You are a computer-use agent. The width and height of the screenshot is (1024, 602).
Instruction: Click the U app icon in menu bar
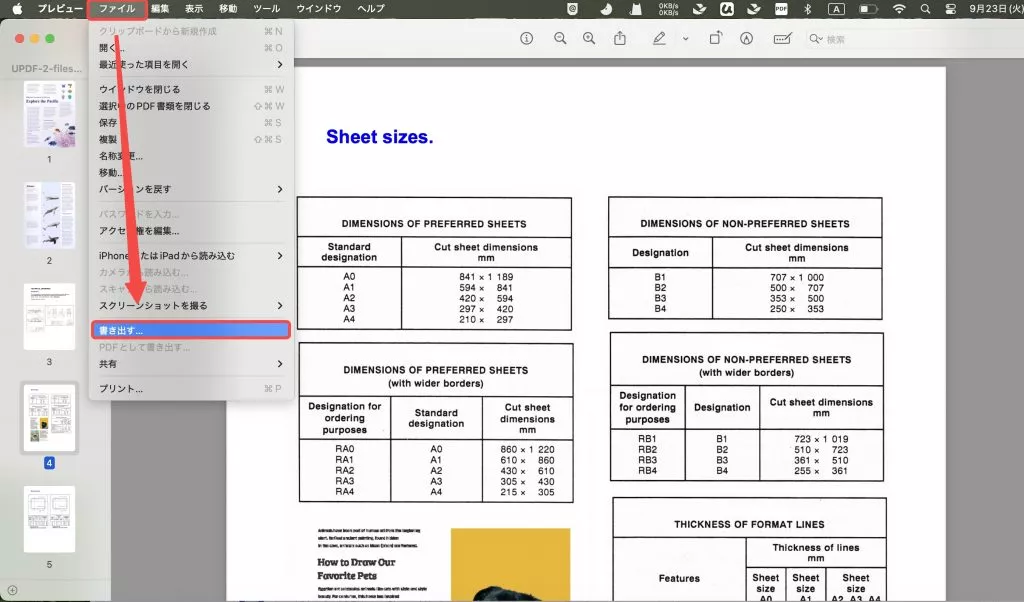point(726,8)
